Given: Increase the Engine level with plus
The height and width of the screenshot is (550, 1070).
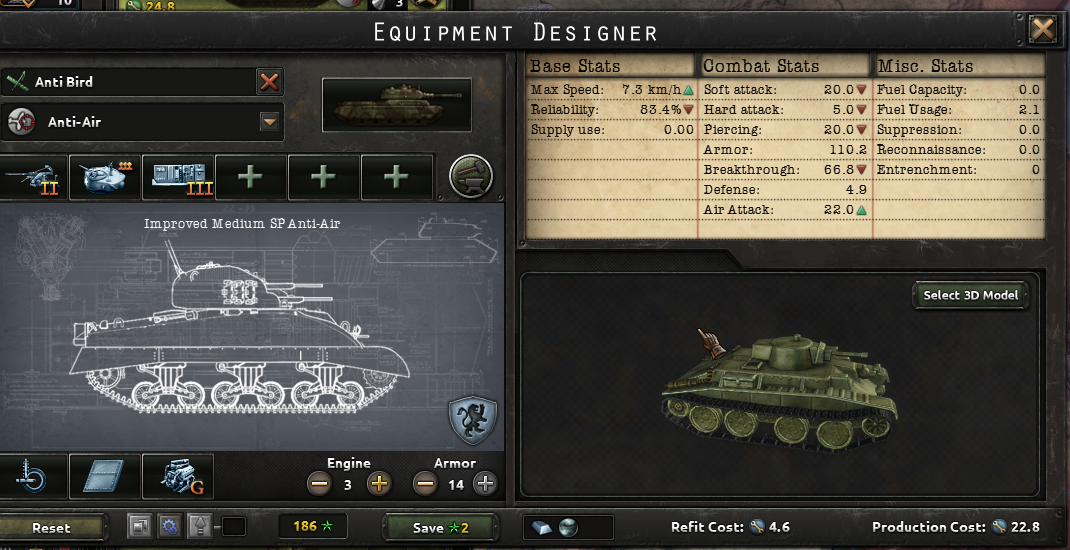Looking at the screenshot, I should (379, 484).
